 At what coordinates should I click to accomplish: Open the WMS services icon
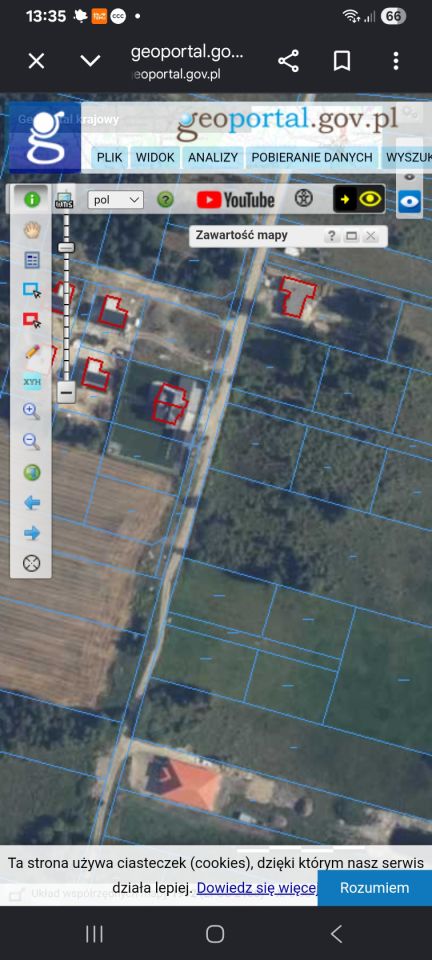pyautogui.click(x=64, y=199)
